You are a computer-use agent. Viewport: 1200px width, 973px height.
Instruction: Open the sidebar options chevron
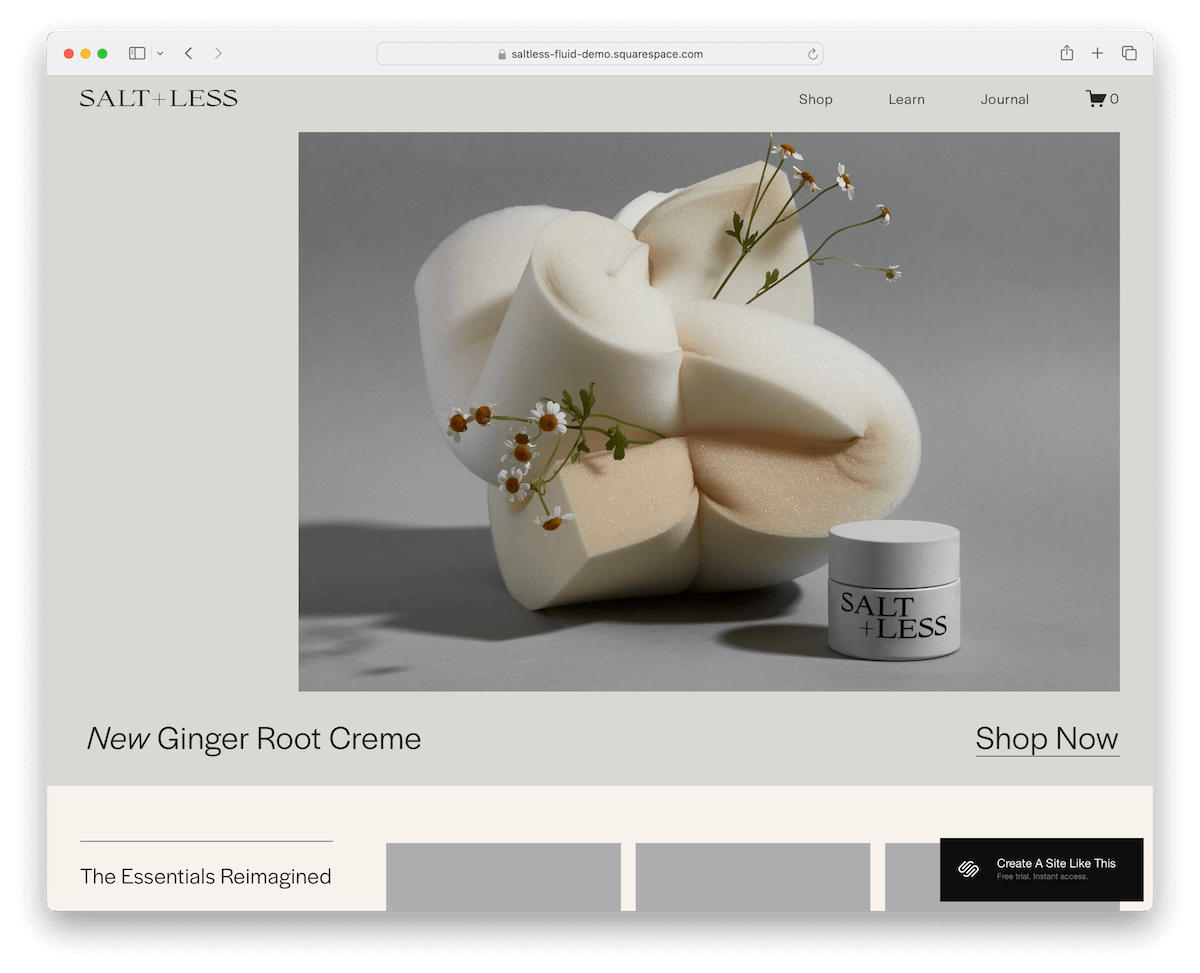click(160, 53)
